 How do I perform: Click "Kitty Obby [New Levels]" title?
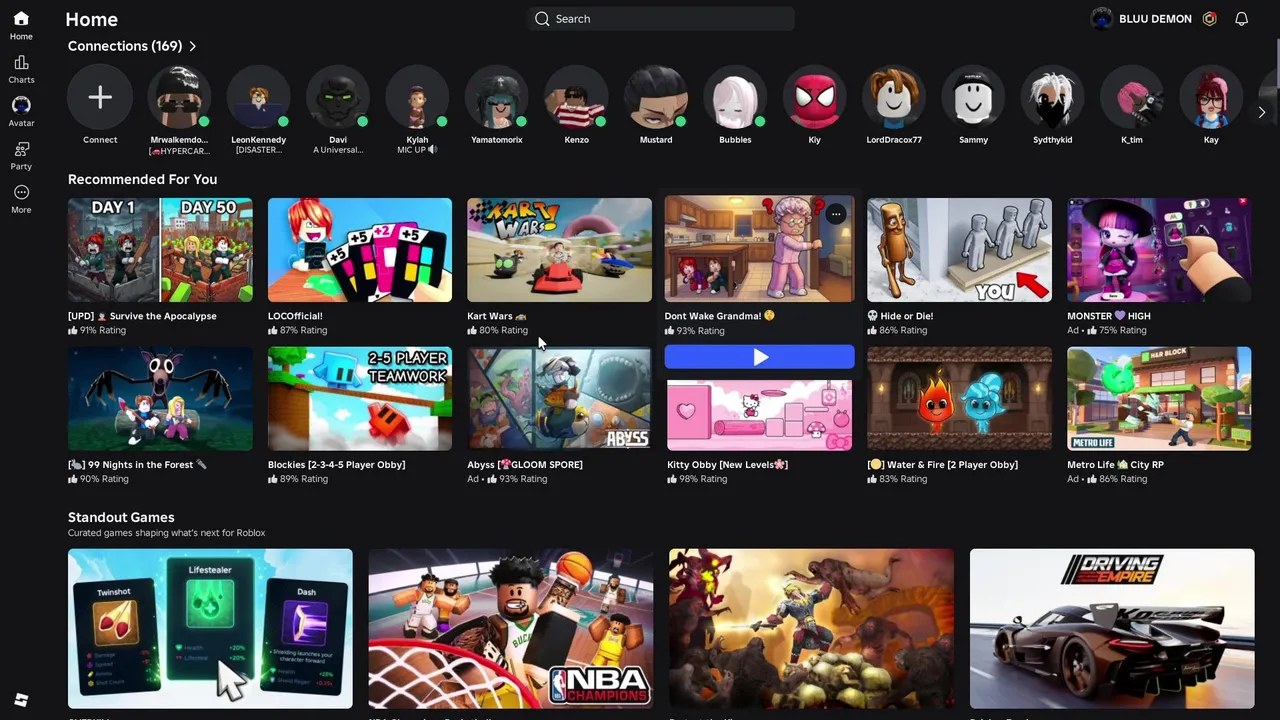click(727, 465)
